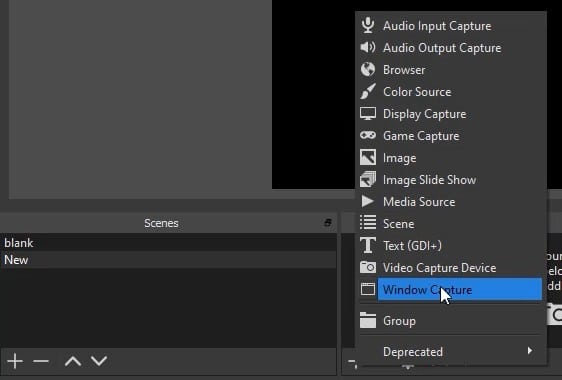Click the folder icon beside Group
562x380 pixels.
click(368, 320)
